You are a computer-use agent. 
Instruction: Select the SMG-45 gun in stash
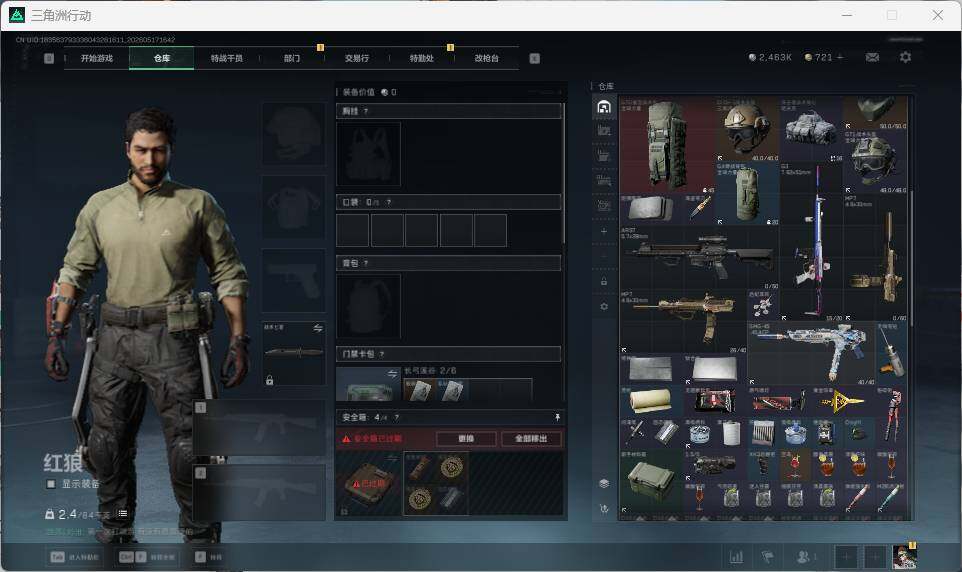click(x=811, y=354)
